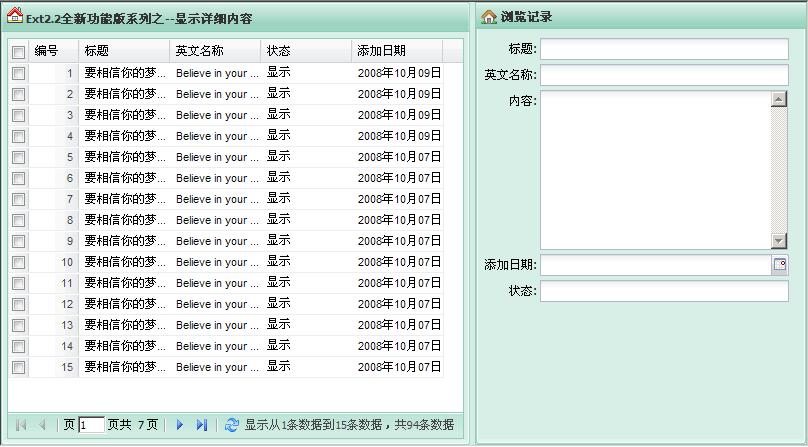Screen dimensions: 808x447
Task: Click the 内容 scrollbar track
Action: [x=779, y=170]
